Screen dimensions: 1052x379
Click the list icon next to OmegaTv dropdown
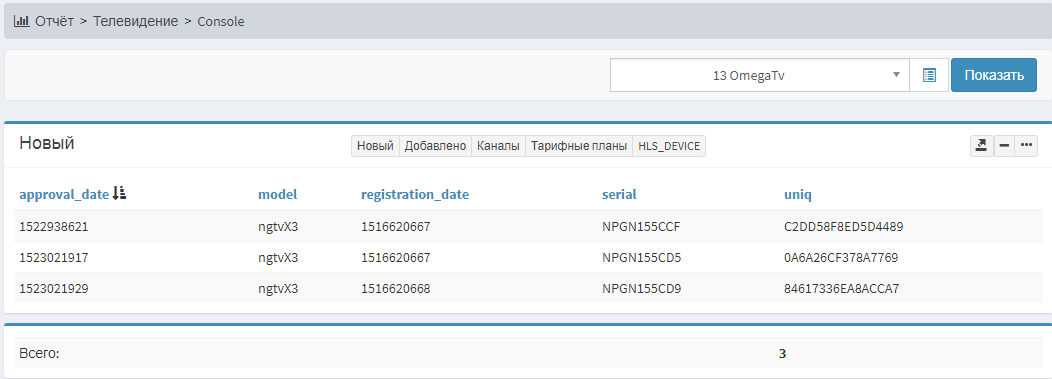929,75
